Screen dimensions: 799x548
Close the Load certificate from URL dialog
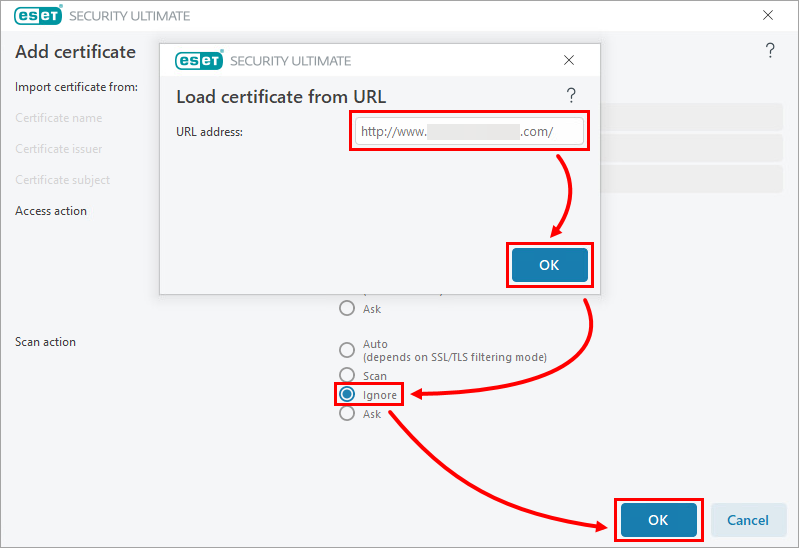pyautogui.click(x=569, y=60)
